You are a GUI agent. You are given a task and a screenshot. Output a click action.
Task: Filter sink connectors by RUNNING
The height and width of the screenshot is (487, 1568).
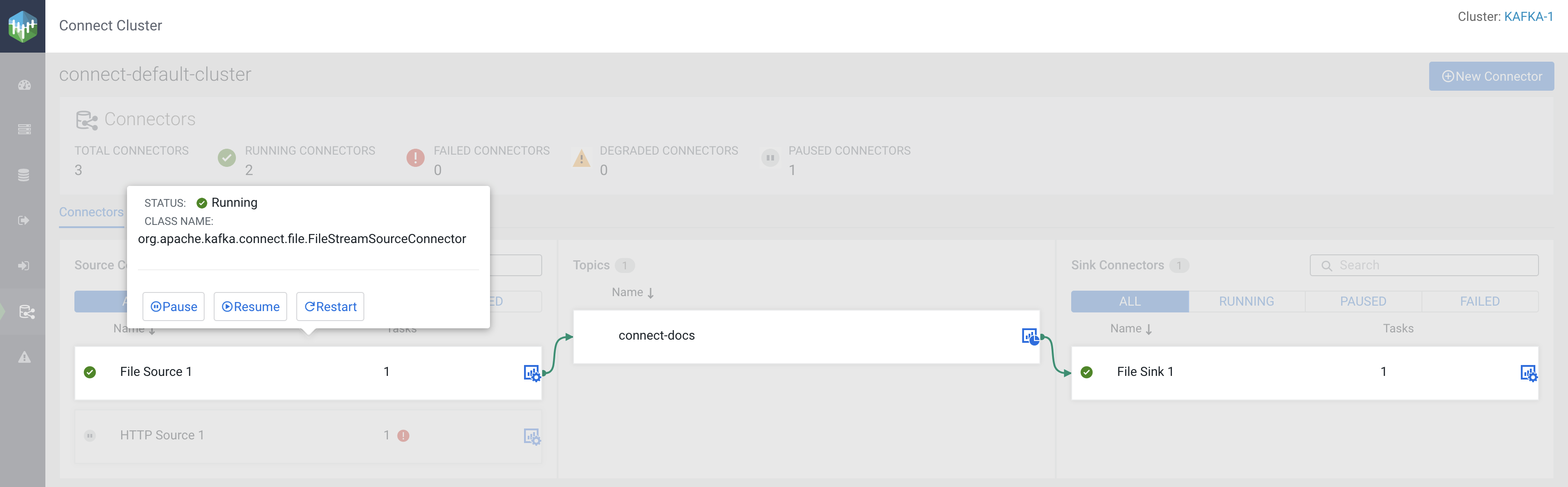[x=1246, y=302]
